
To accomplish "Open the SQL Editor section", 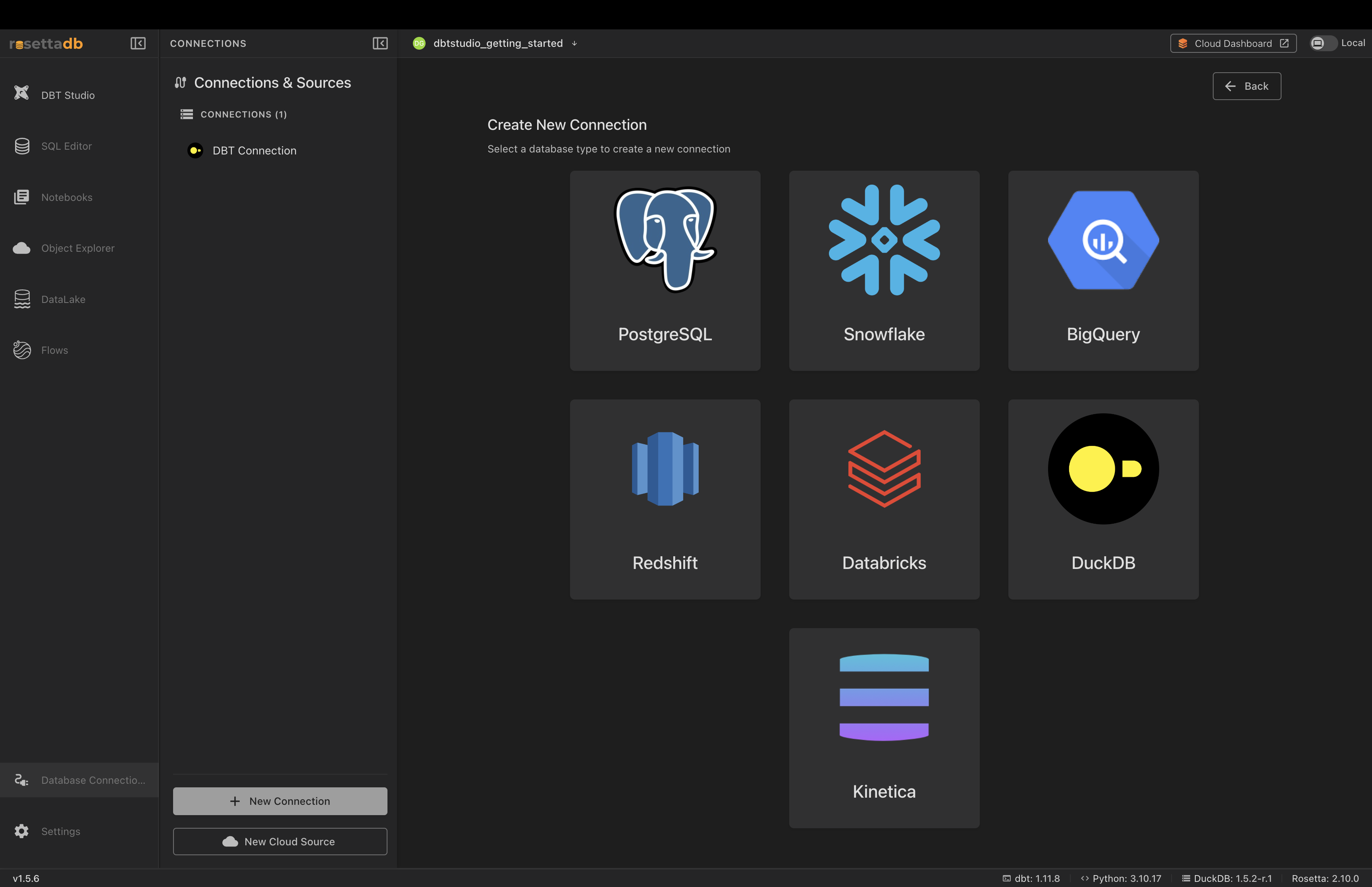I will pyautogui.click(x=79, y=146).
